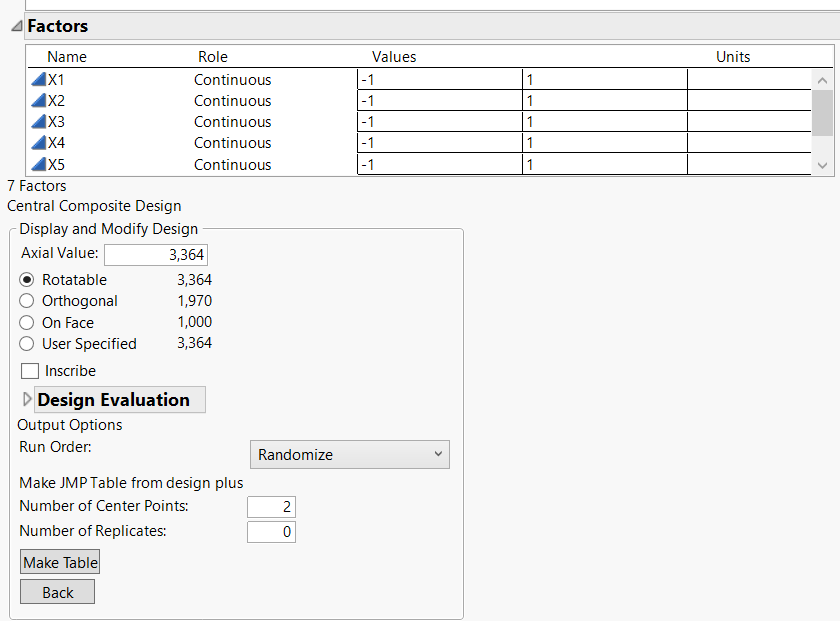Click the continuous factor icon next to X3

coord(39,122)
